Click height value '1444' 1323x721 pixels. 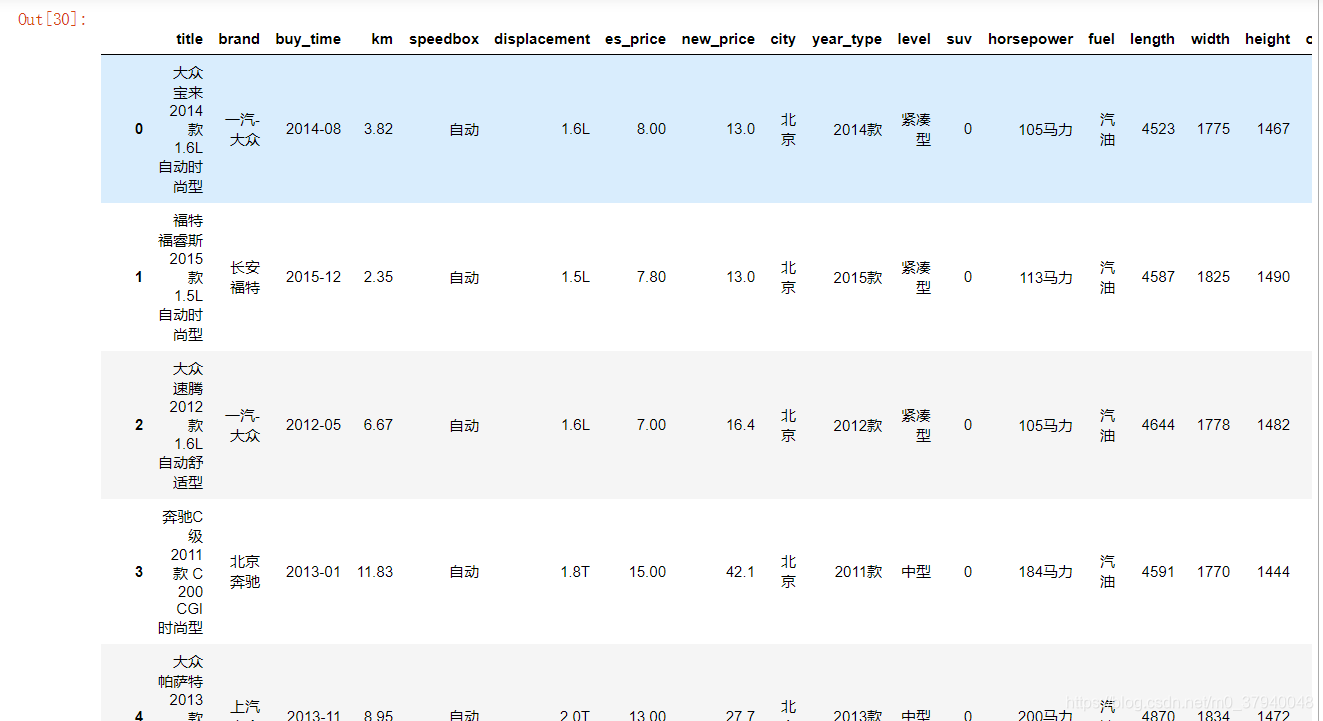click(1274, 572)
